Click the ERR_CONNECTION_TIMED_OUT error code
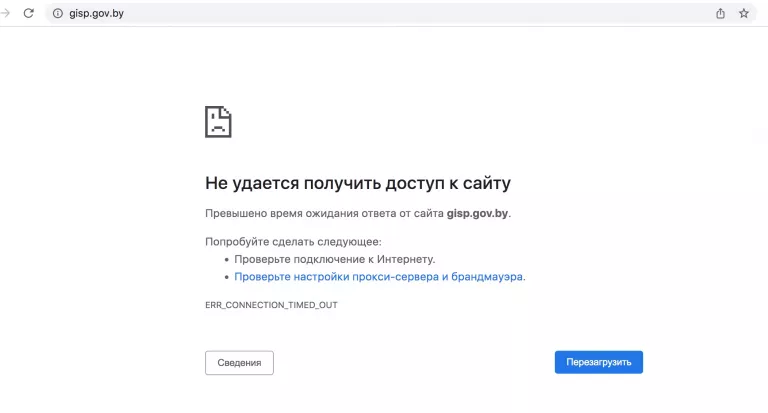The image size is (768, 413). click(x=271, y=304)
